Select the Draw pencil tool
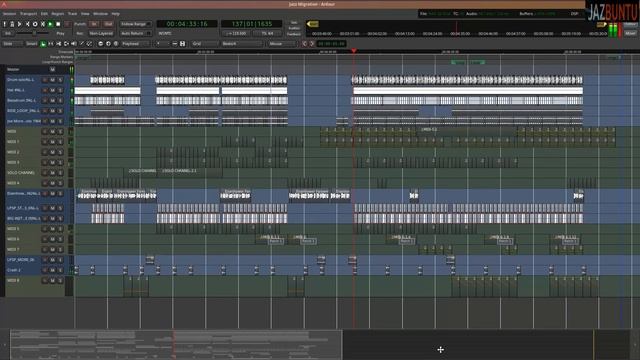 (x=82, y=44)
